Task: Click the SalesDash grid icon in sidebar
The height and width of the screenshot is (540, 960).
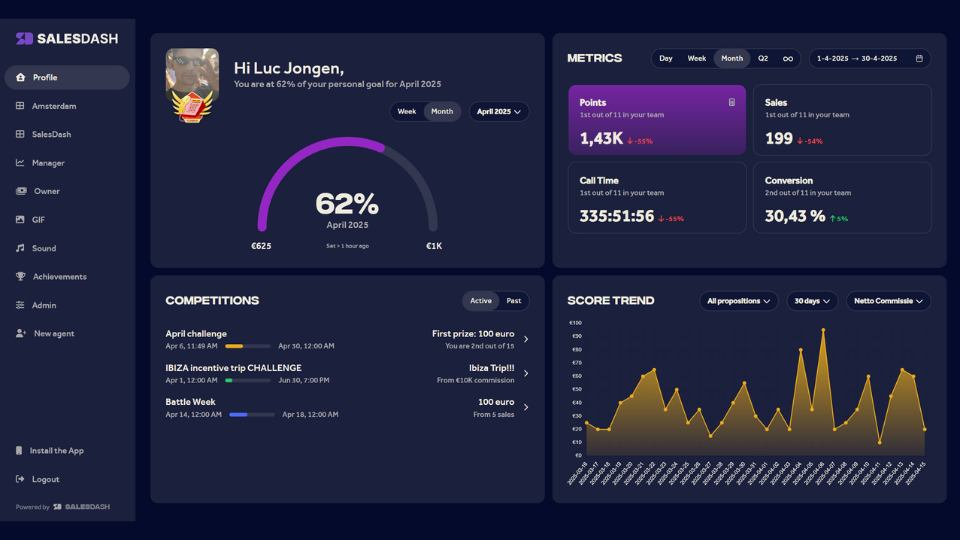Action: (x=20, y=134)
